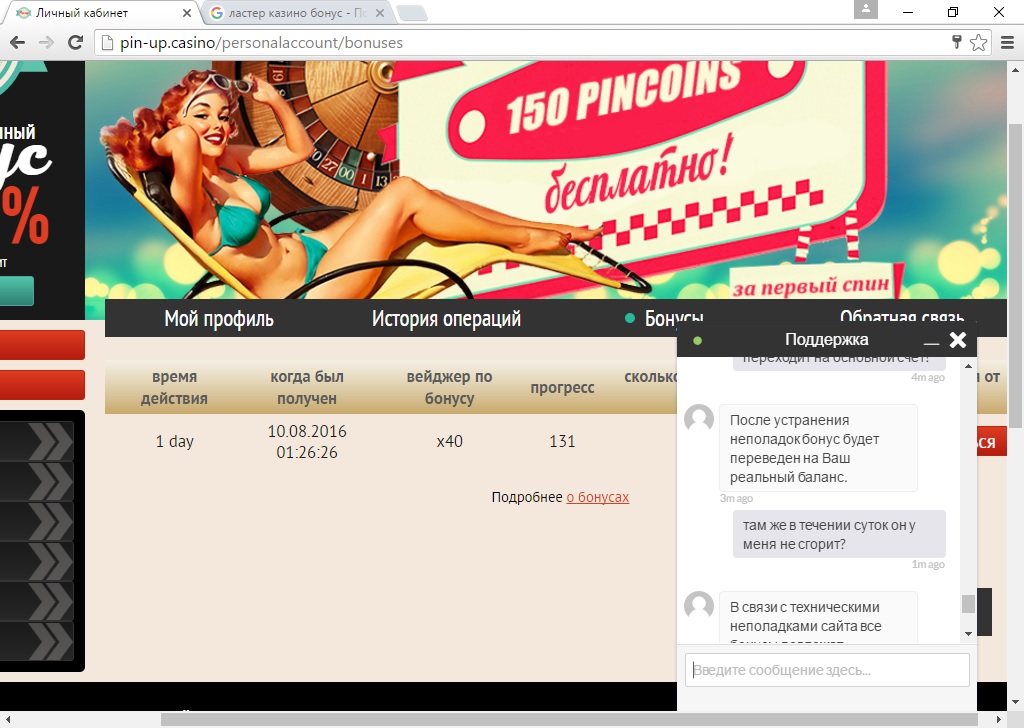Viewport: 1024px width, 728px height.
Task: Click support agent avatar beside 'В связи'
Action: pos(699,605)
